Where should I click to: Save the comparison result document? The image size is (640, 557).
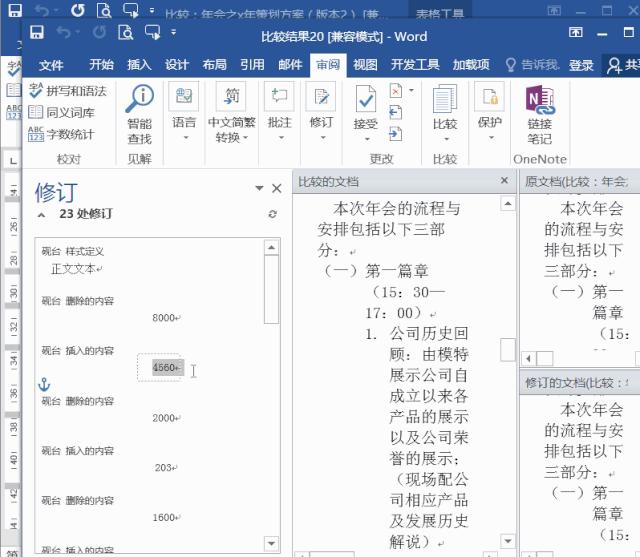click(x=37, y=32)
